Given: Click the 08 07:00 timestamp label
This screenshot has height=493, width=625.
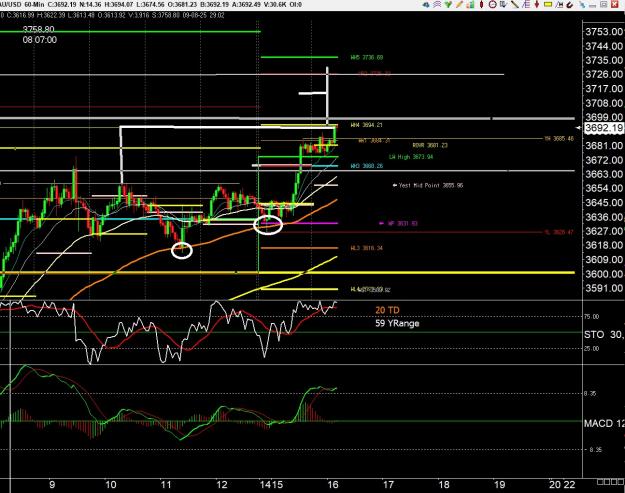Looking at the screenshot, I should coord(40,40).
